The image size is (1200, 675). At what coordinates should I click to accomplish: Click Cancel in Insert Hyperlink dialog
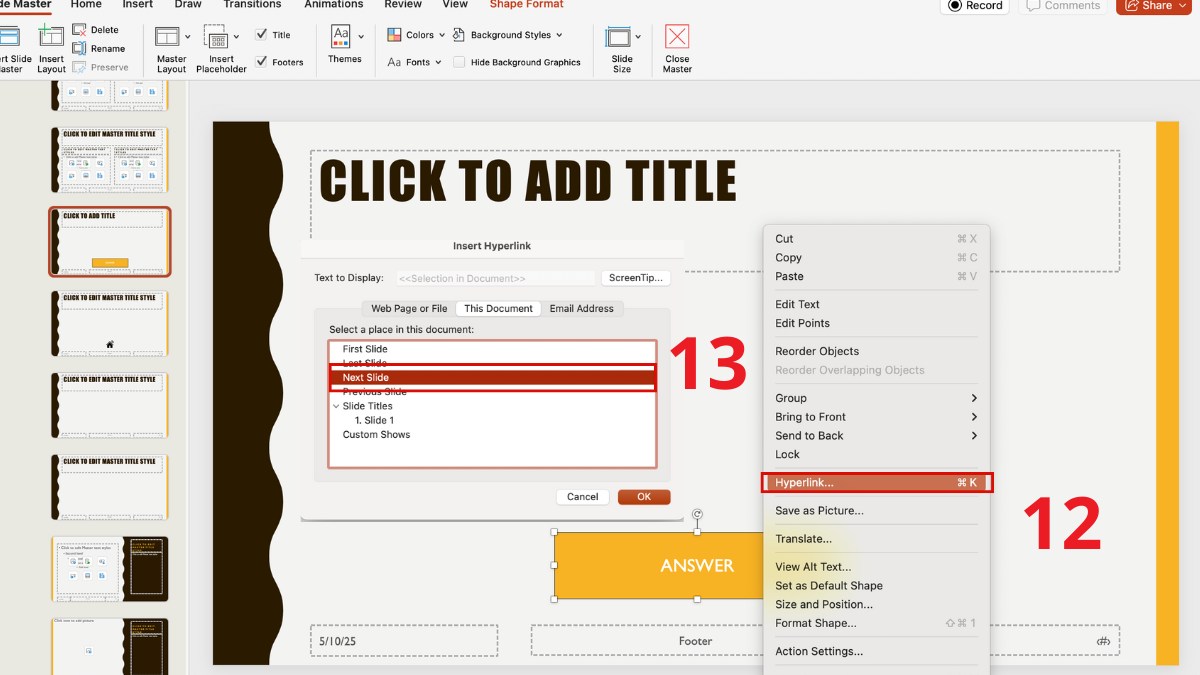[x=583, y=497]
